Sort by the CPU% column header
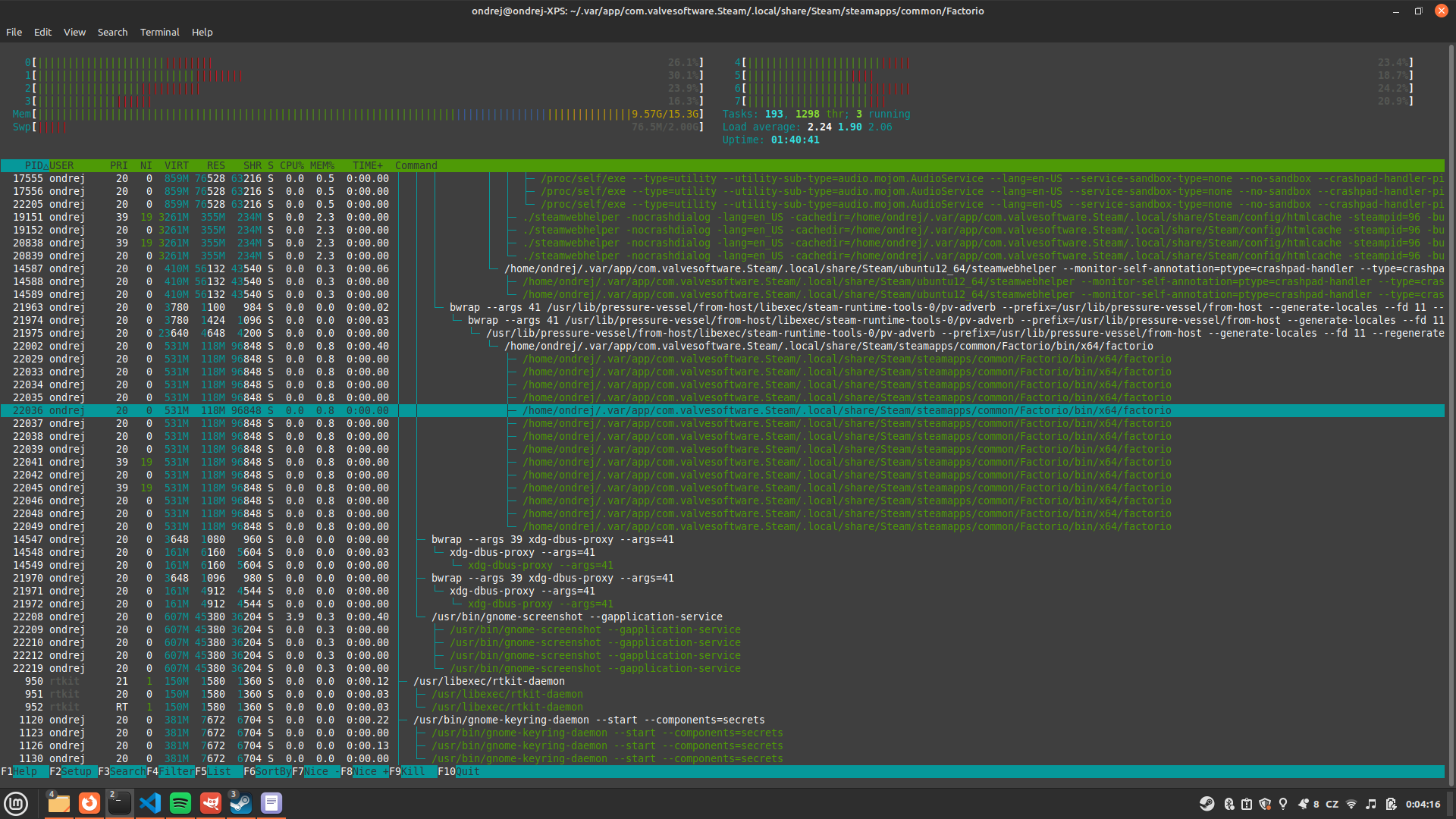Screen dimensions: 1456x819 click(x=292, y=165)
